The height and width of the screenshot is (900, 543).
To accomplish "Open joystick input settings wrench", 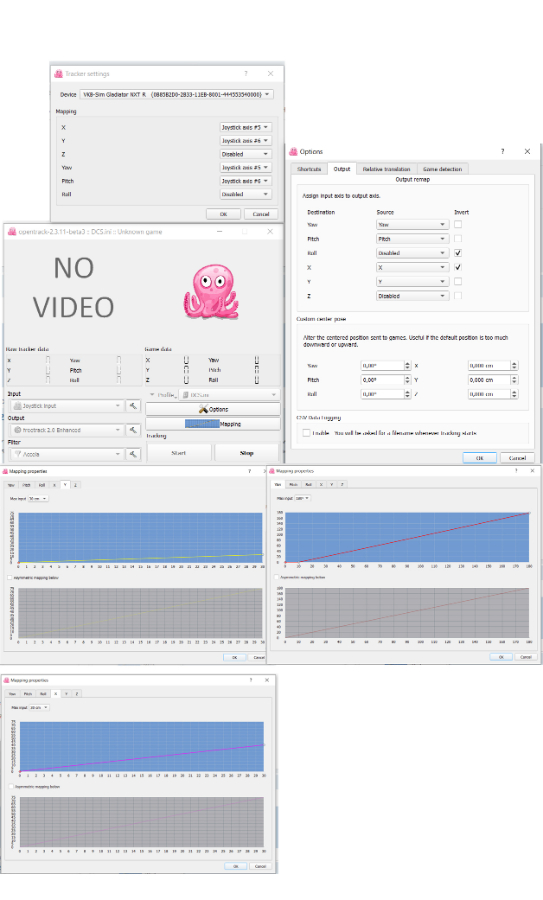I will click(x=133, y=406).
